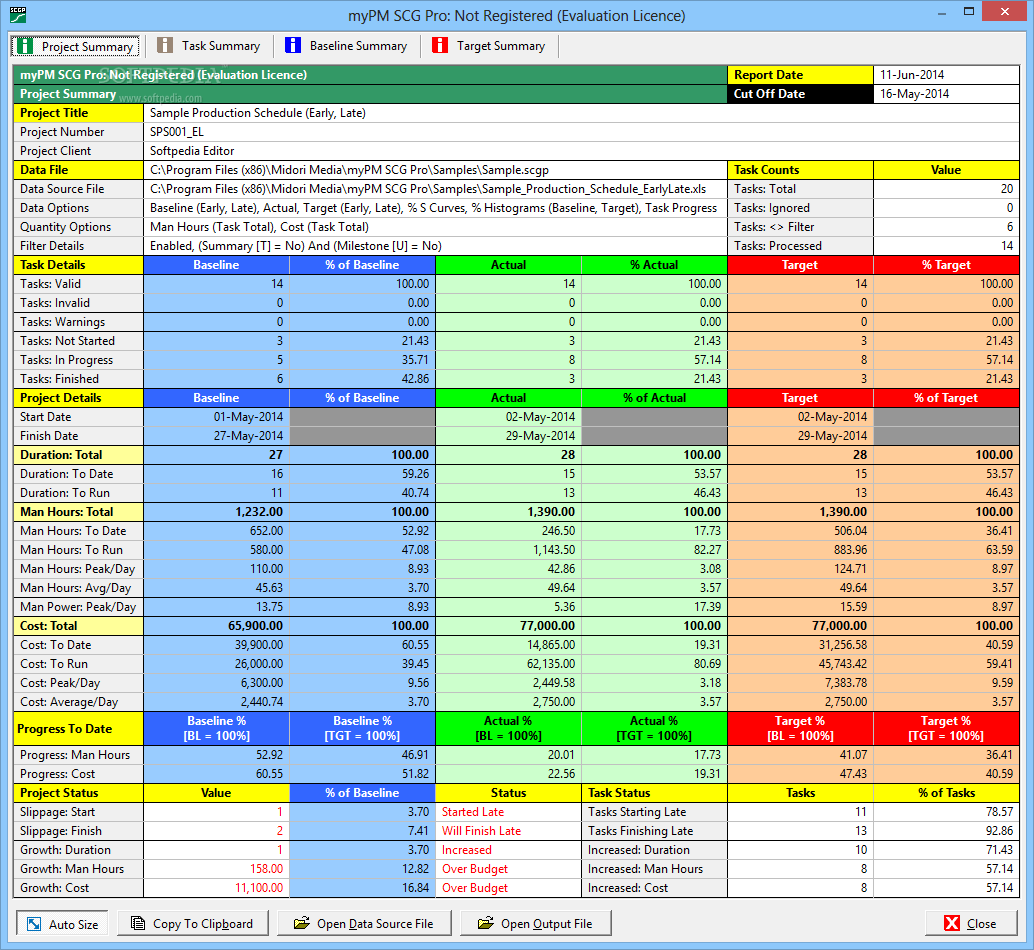Screen dimensions: 1034x950
Task: Click the folder icon on Open Output File
Action: click(485, 924)
